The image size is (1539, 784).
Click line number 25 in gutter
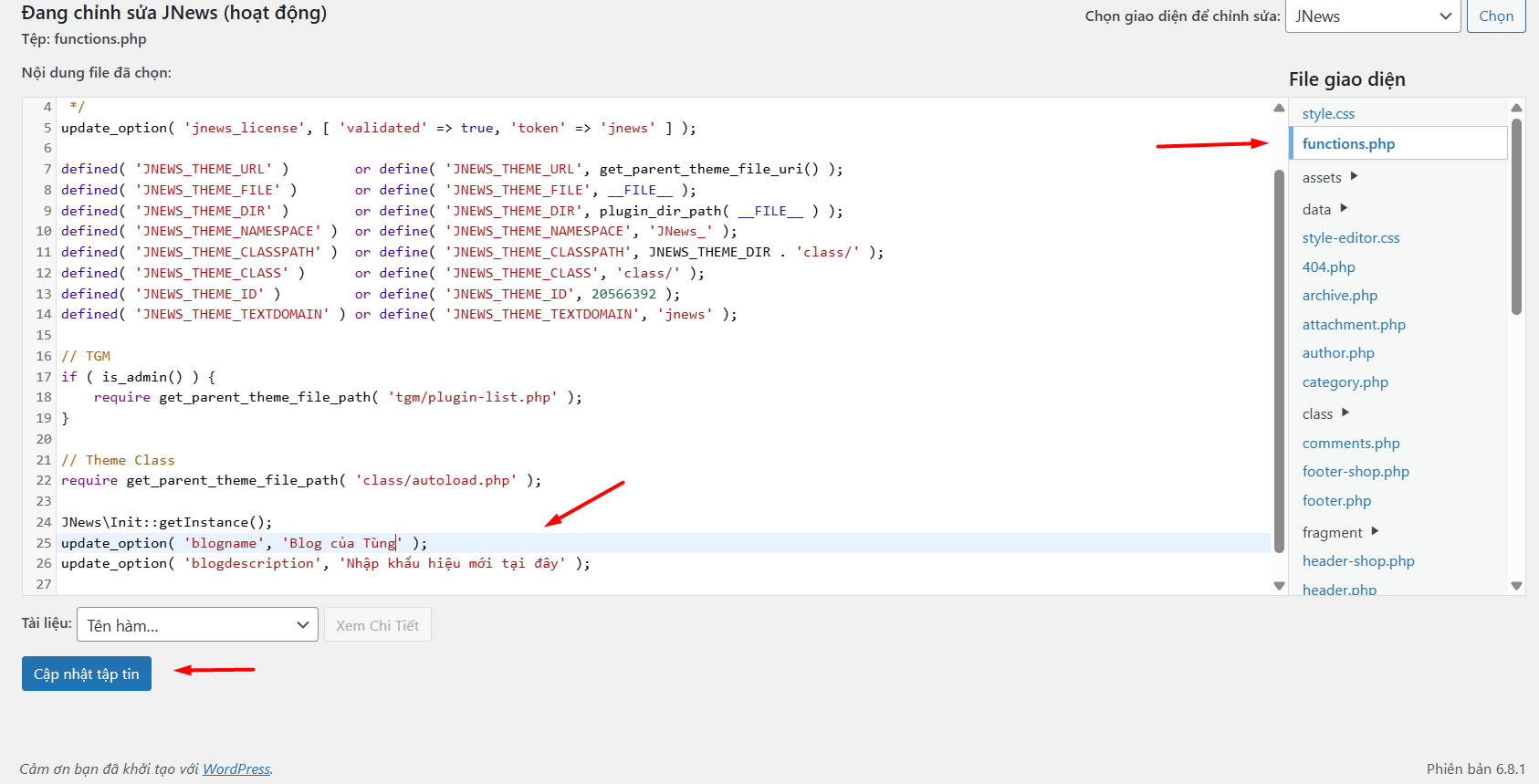click(x=44, y=543)
